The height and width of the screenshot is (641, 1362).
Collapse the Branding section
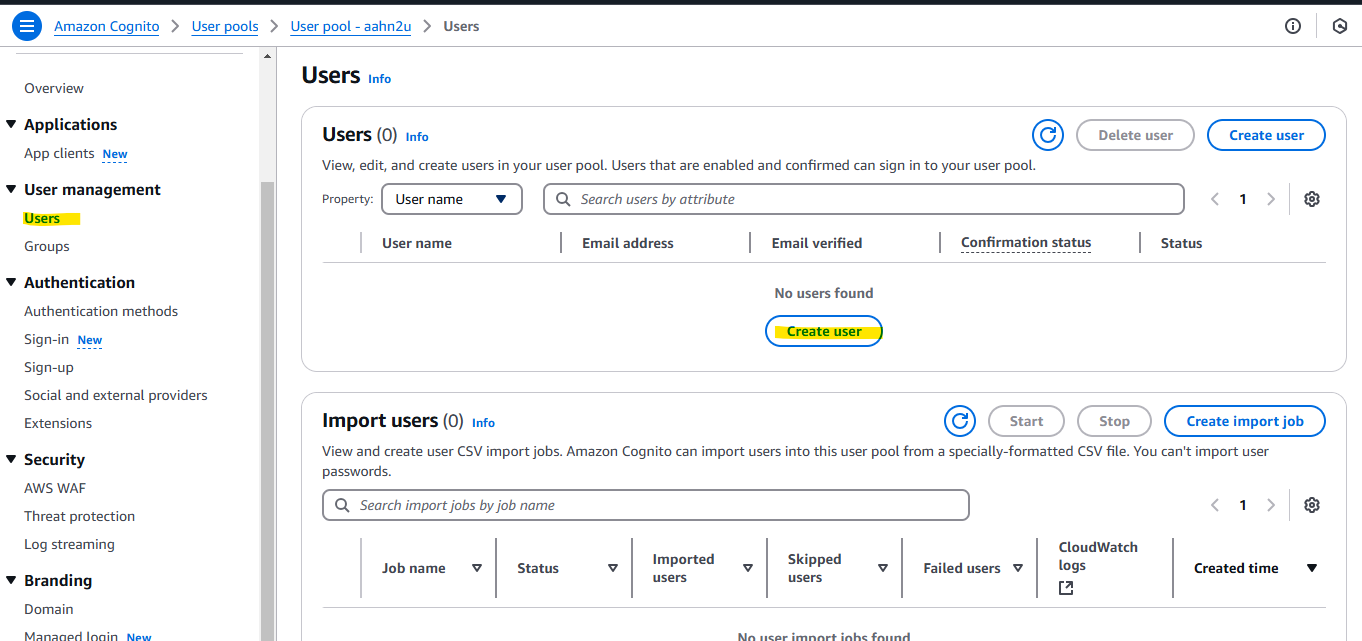pyautogui.click(x=12, y=580)
